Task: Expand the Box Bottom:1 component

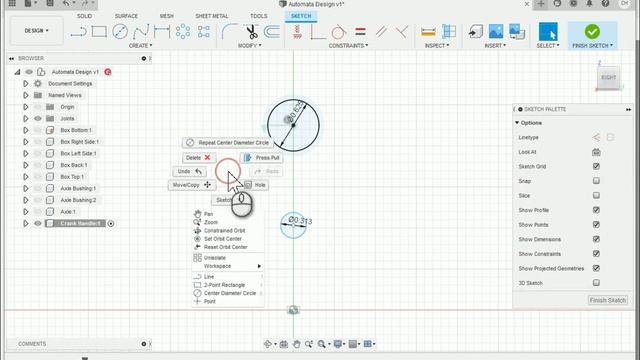Action: (x=26, y=130)
